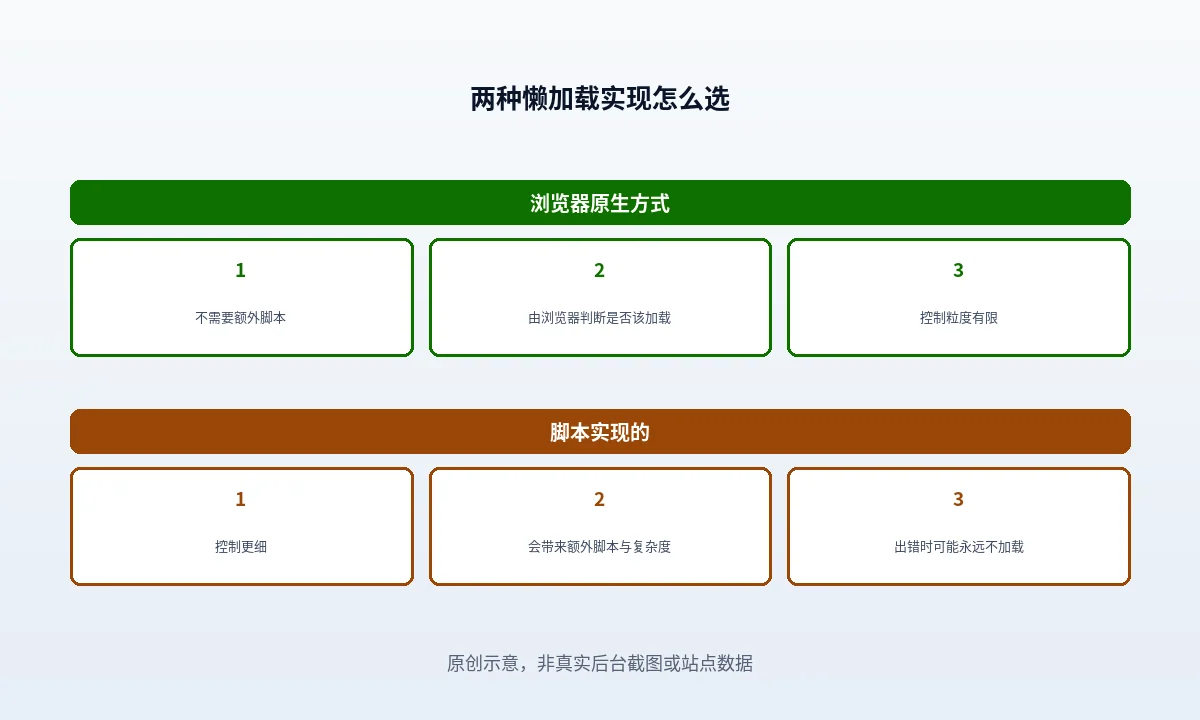This screenshot has height=720, width=1200.
Task: Click the title 两种懒加载实现怎么选
Action: (x=600, y=99)
